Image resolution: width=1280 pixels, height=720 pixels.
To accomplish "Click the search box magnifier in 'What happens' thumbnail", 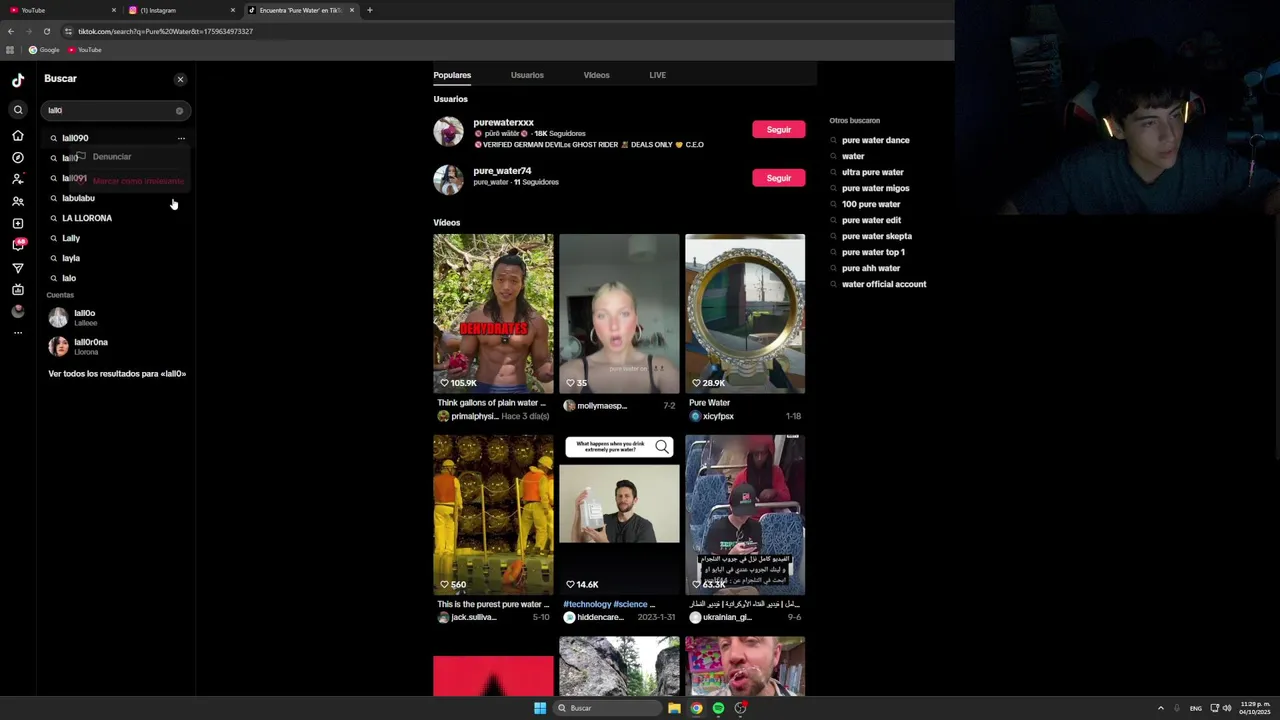I will [662, 447].
